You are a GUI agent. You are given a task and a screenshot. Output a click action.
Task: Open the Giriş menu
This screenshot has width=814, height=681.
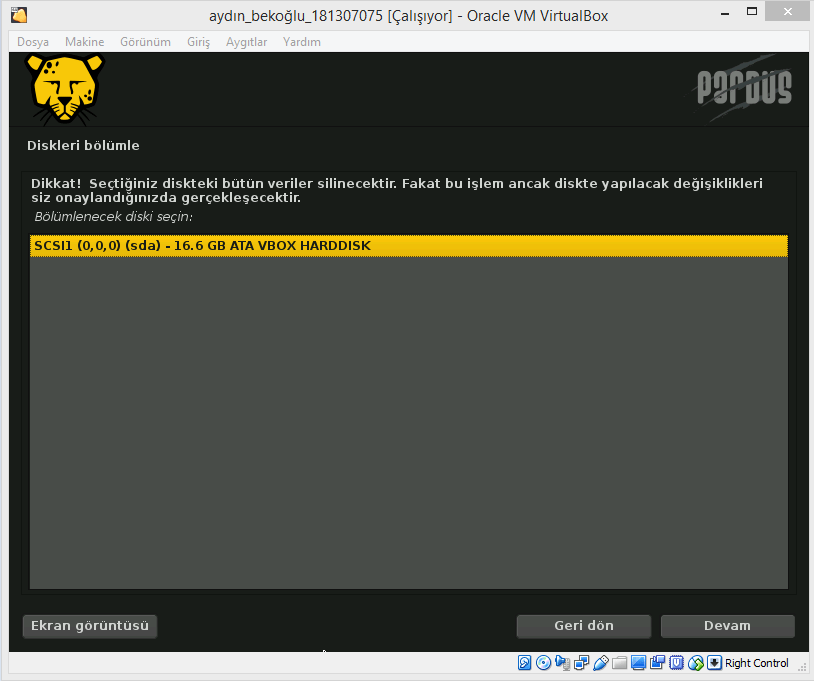pos(198,42)
